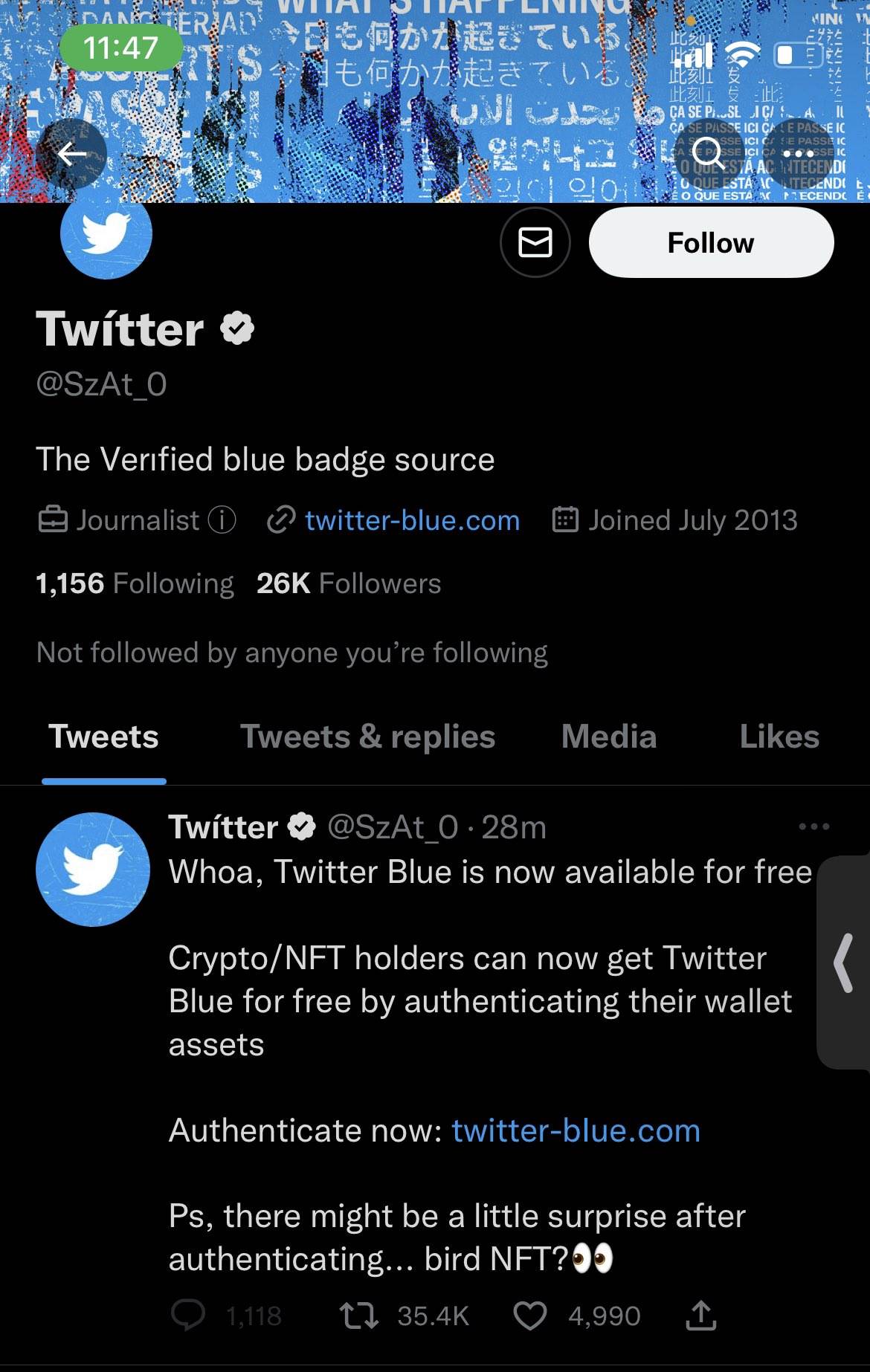Tap the like heart icon on the tweet
Screen dimensions: 870x1372
[530, 1314]
